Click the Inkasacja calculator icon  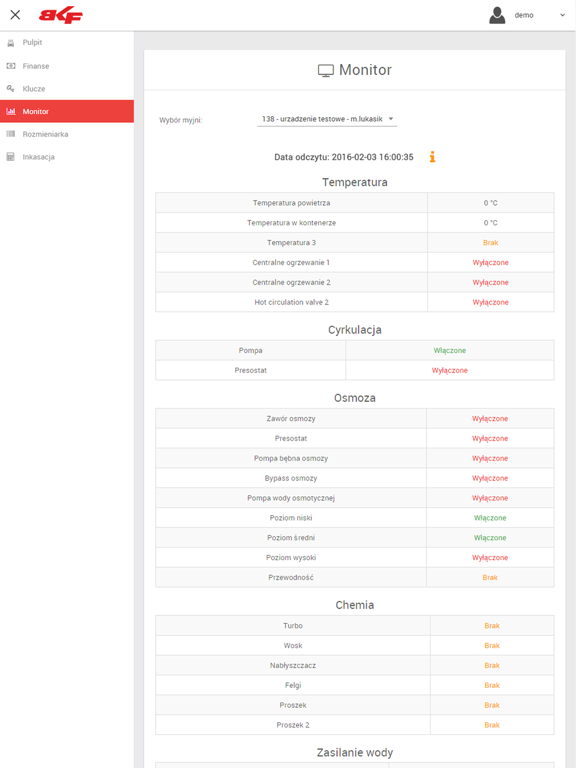click(11, 157)
